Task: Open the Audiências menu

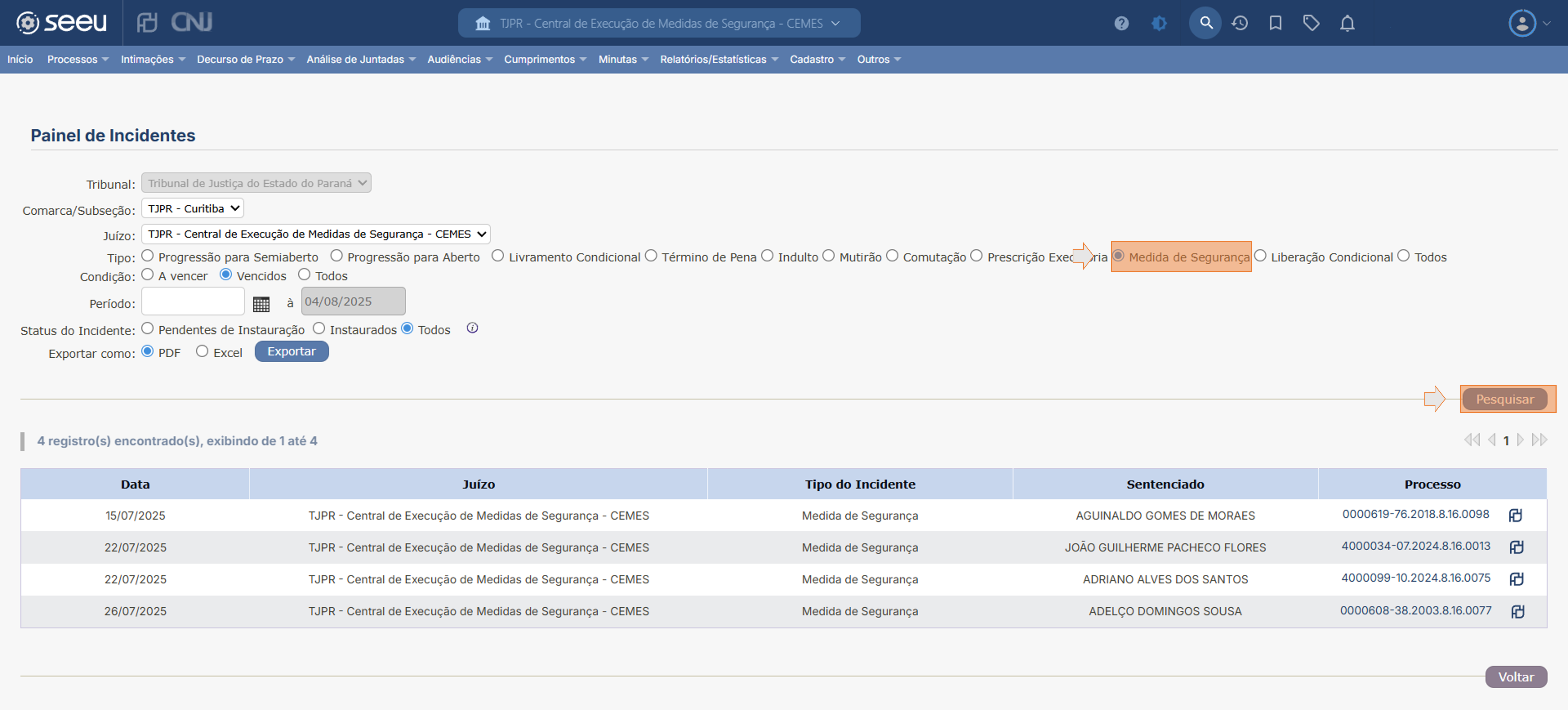Action: 460,59
